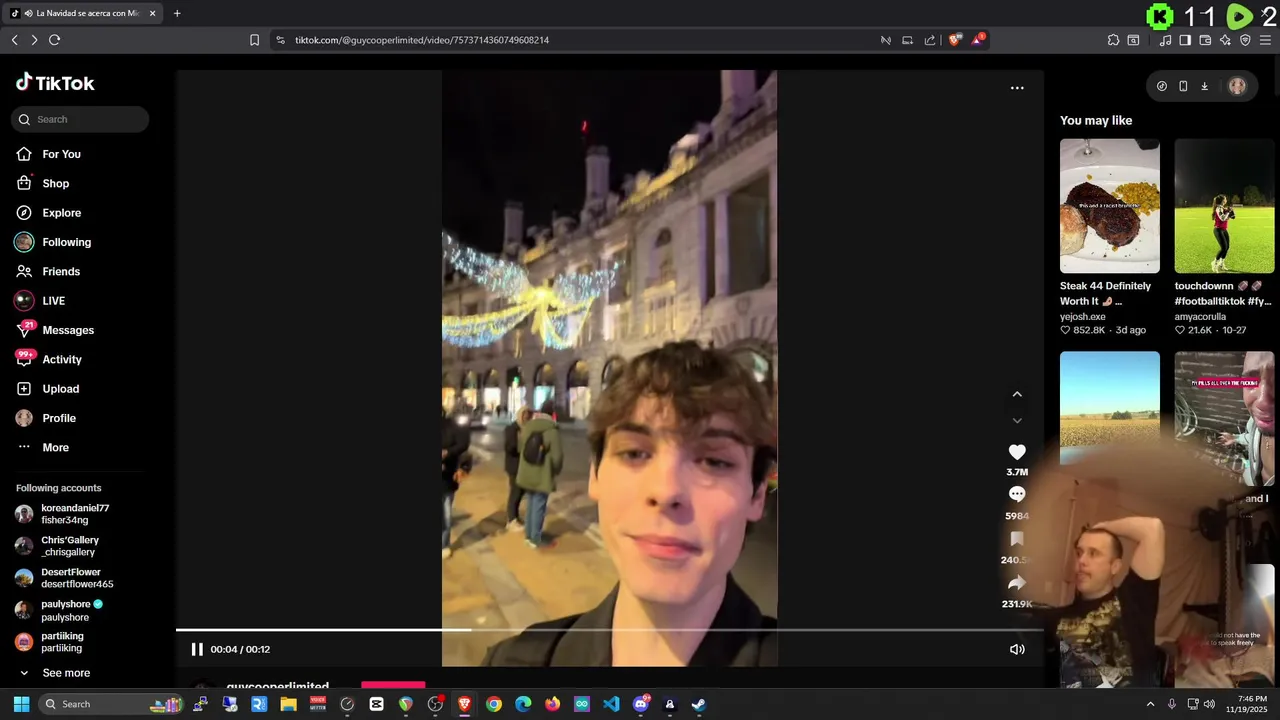Go back to previous page
The image size is (1280, 720).
14,40
